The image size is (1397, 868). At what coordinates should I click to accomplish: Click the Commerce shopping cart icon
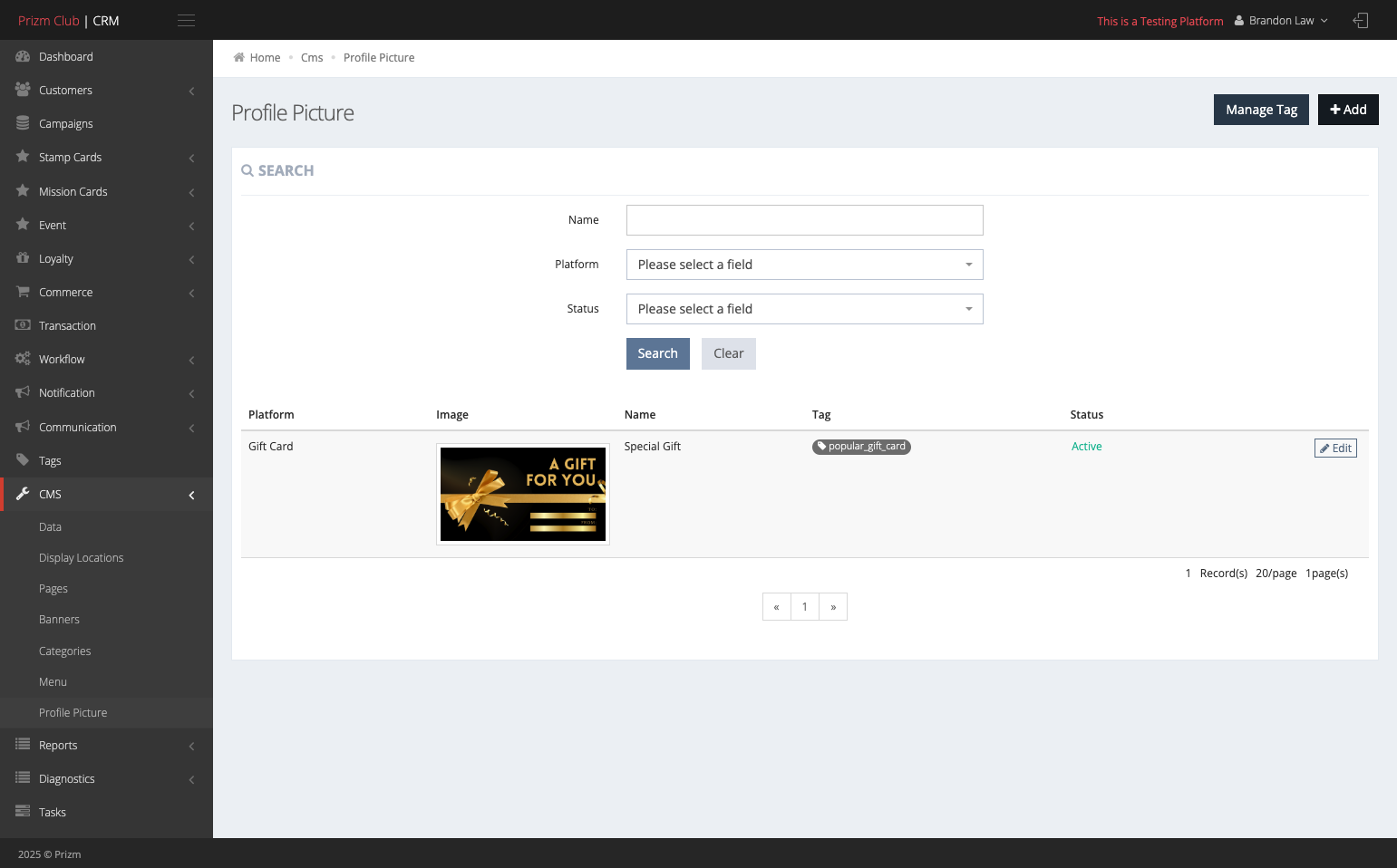tap(23, 292)
